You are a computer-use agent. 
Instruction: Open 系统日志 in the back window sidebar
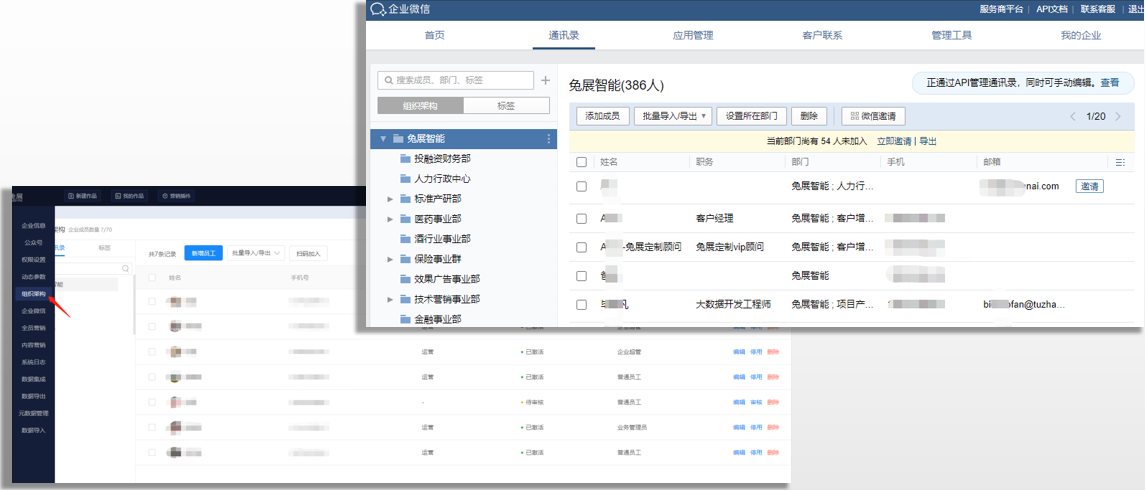point(34,361)
